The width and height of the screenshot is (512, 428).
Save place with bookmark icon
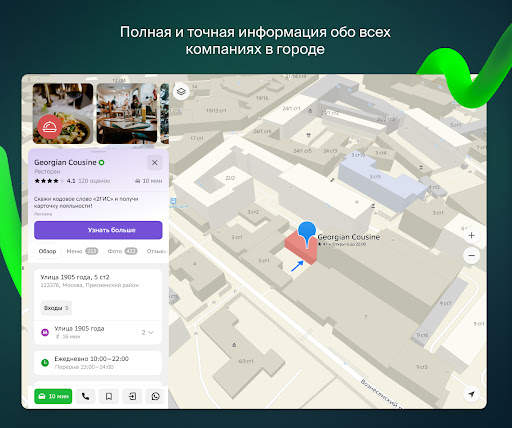tap(109, 396)
